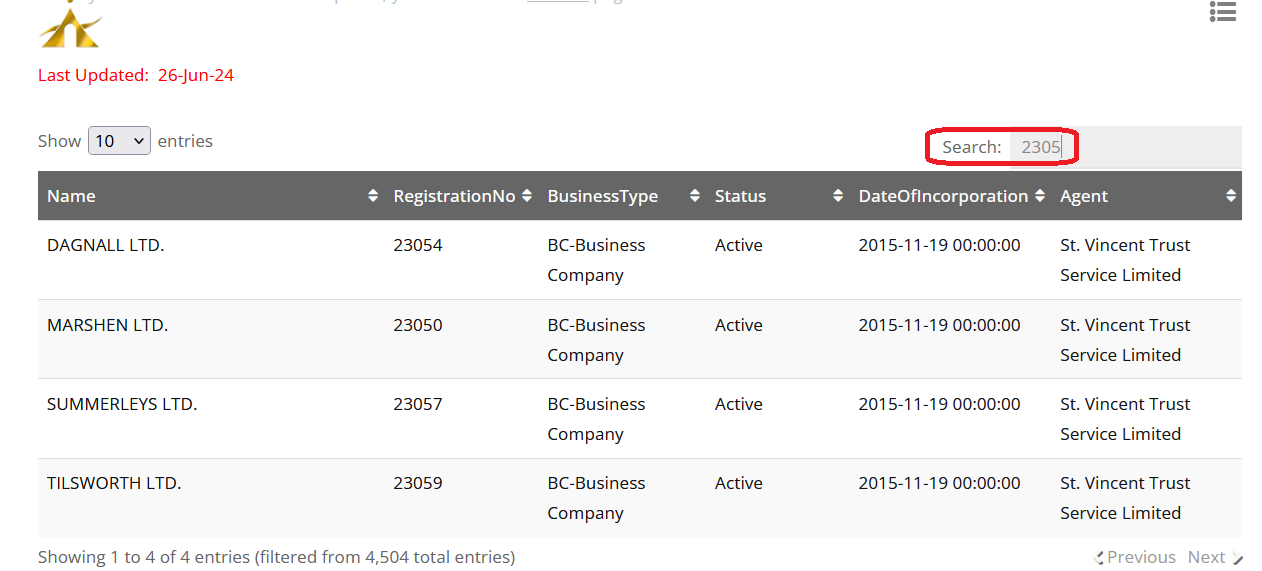Image resolution: width=1262 pixels, height=571 pixels.
Task: Open the list menu icon at top right
Action: tap(1222, 11)
